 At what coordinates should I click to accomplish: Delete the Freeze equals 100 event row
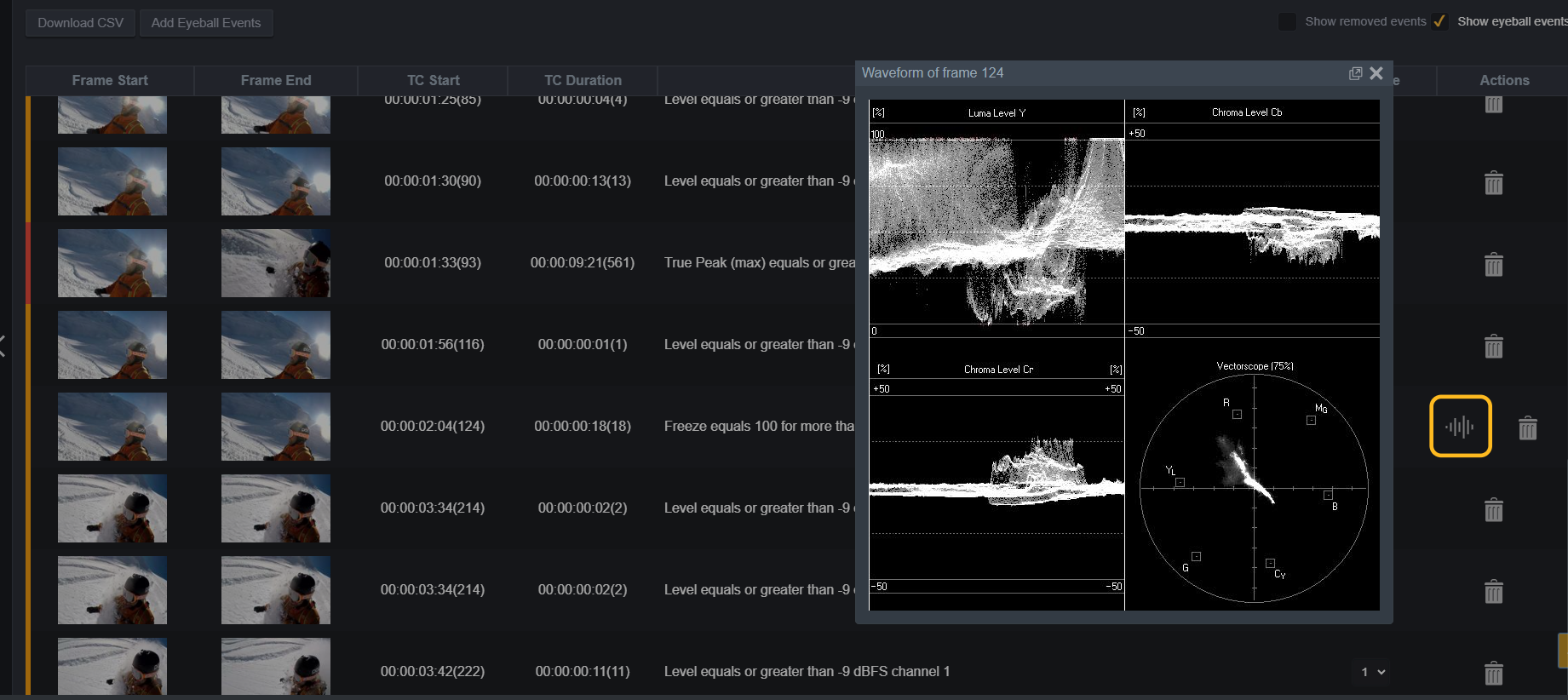tap(1528, 427)
